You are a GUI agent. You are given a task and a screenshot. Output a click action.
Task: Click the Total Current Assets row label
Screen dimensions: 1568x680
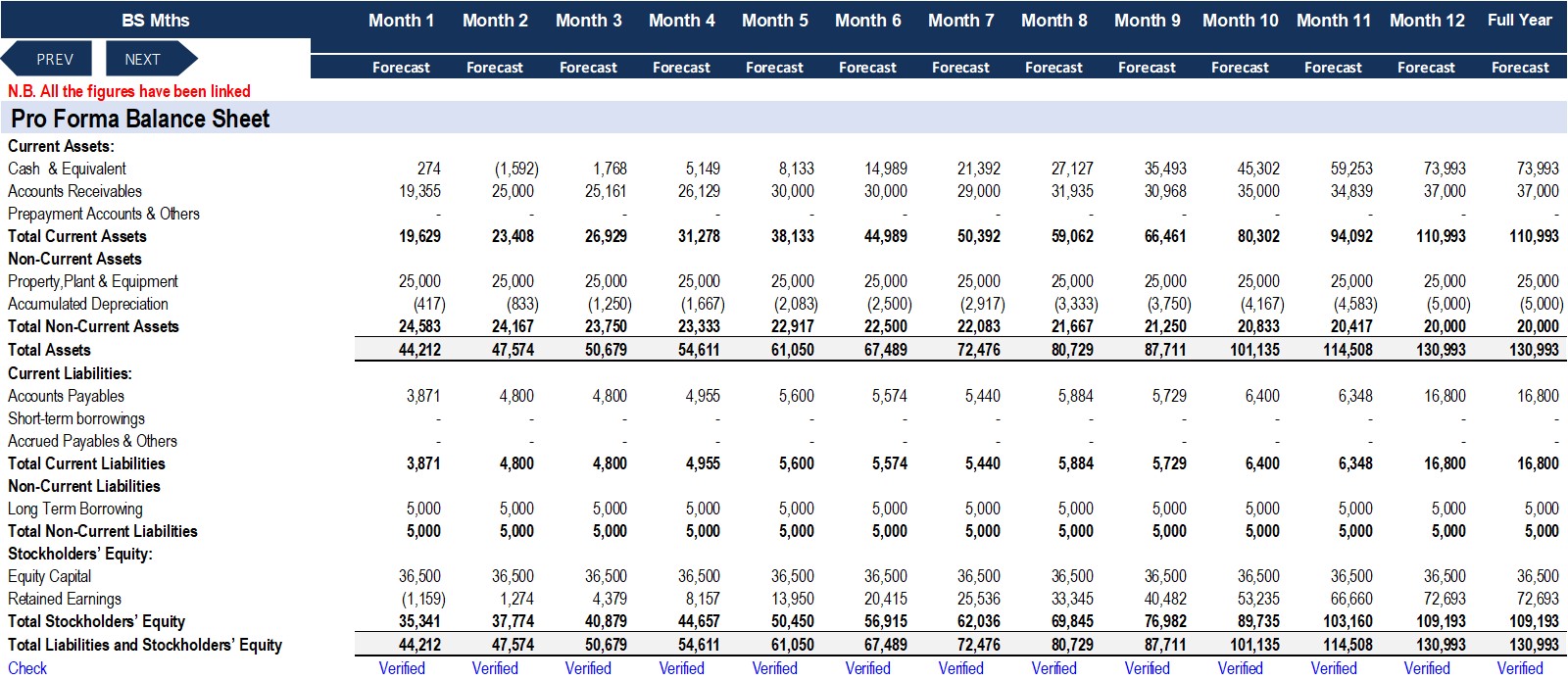[76, 236]
